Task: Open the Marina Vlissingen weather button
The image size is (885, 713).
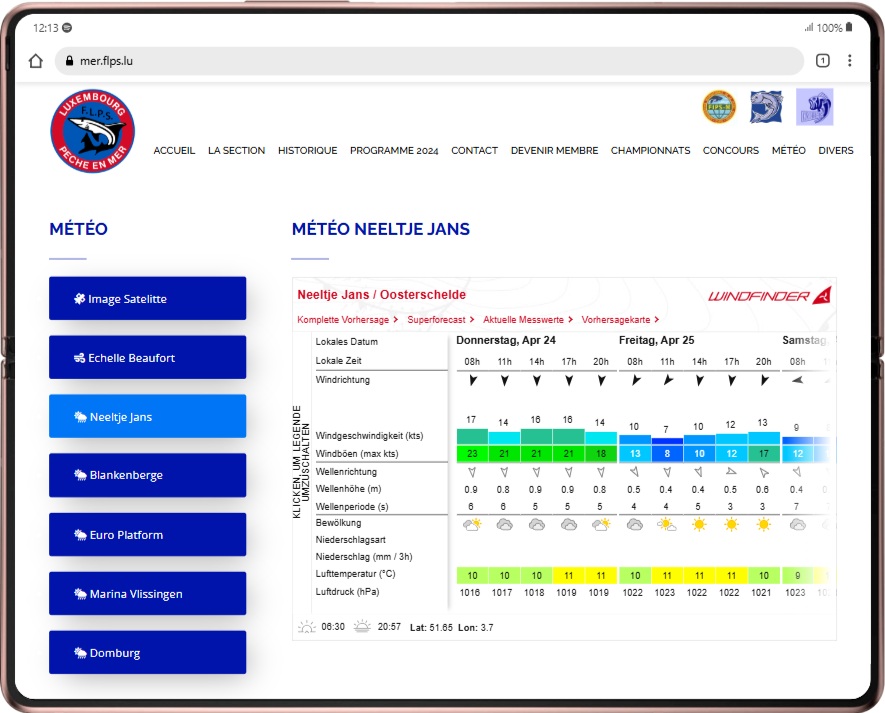Action: click(x=147, y=594)
